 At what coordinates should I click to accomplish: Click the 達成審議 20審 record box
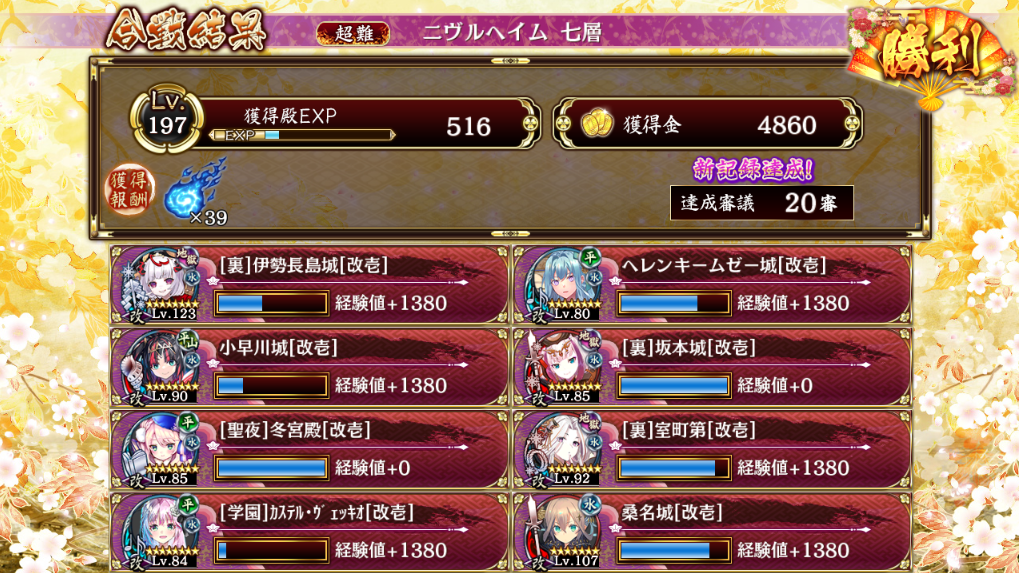pyautogui.click(x=761, y=203)
